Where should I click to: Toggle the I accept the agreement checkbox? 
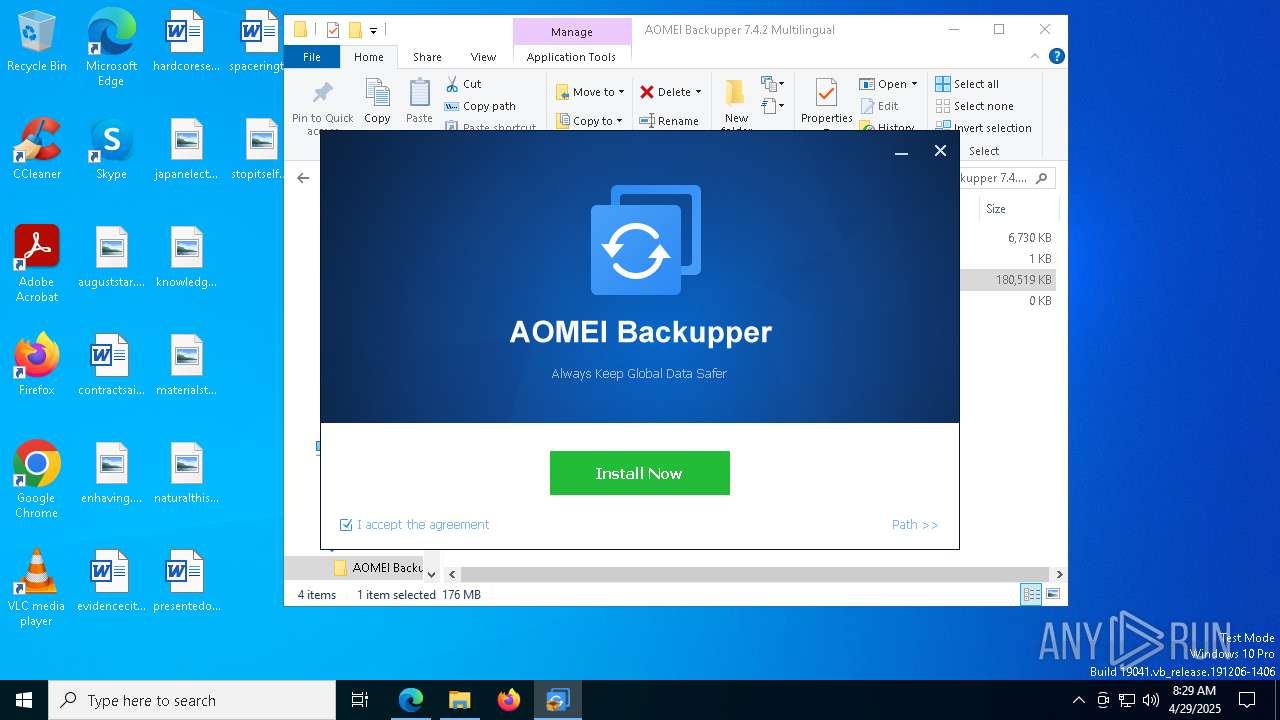[346, 525]
